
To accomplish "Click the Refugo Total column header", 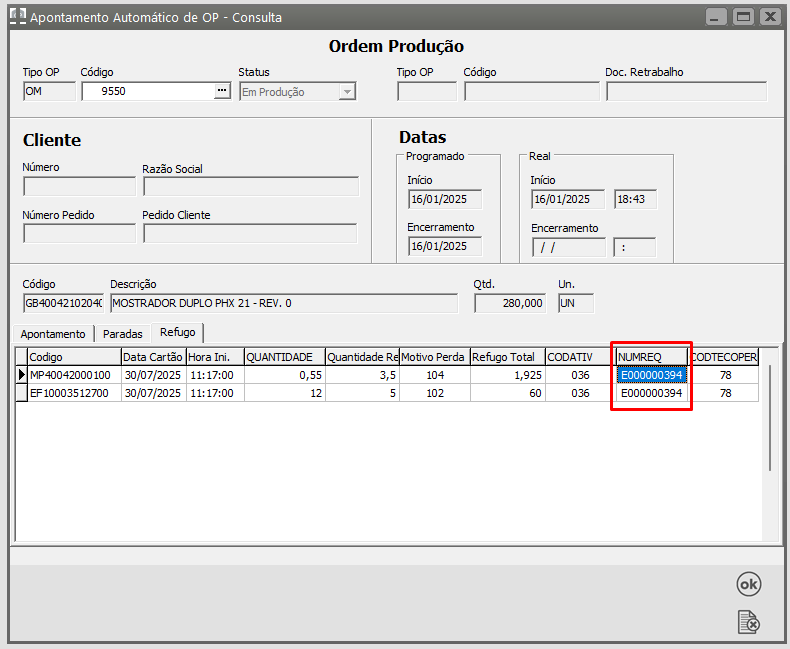I will [506, 356].
